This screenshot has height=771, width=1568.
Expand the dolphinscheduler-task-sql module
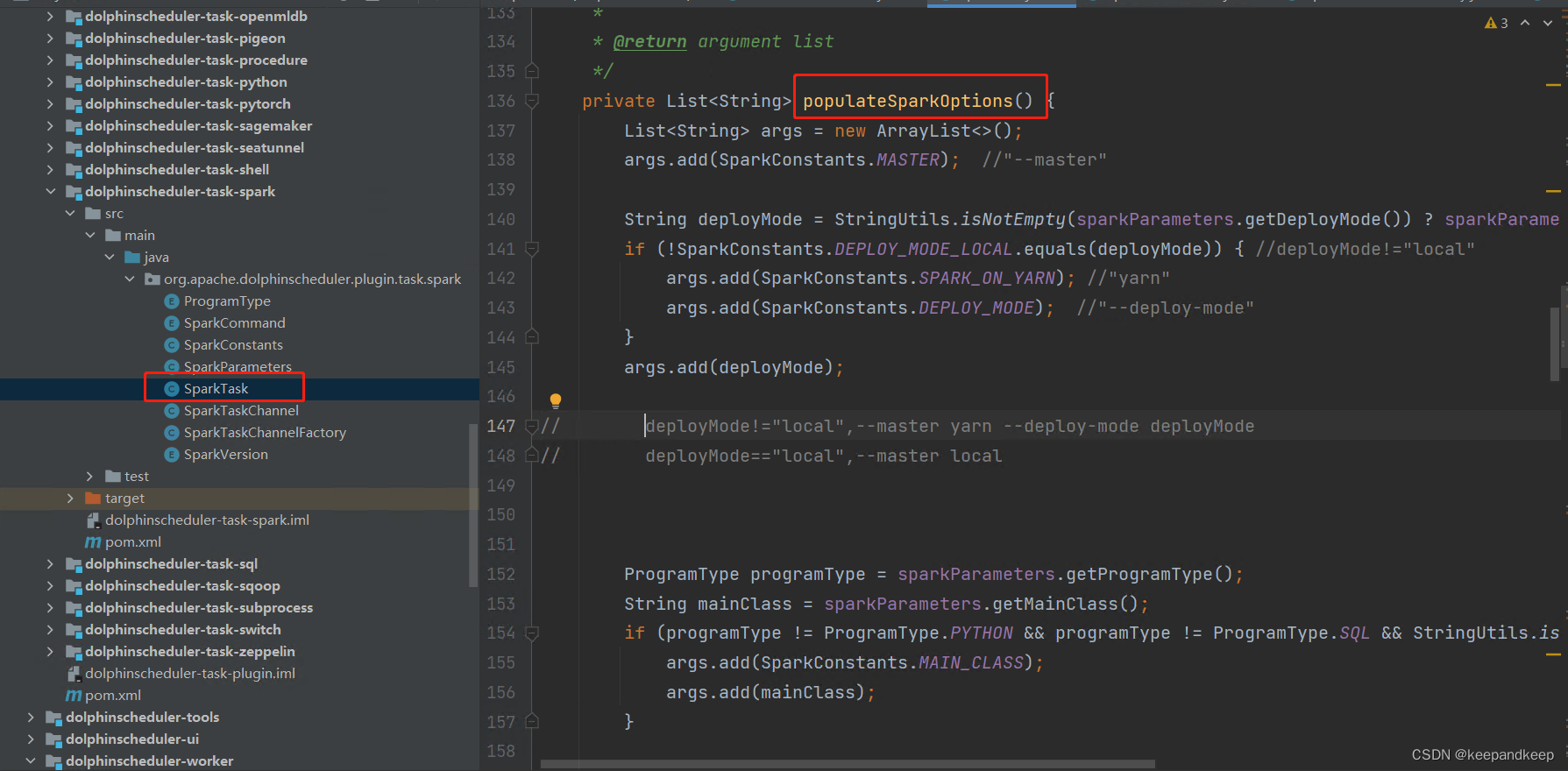[50, 564]
